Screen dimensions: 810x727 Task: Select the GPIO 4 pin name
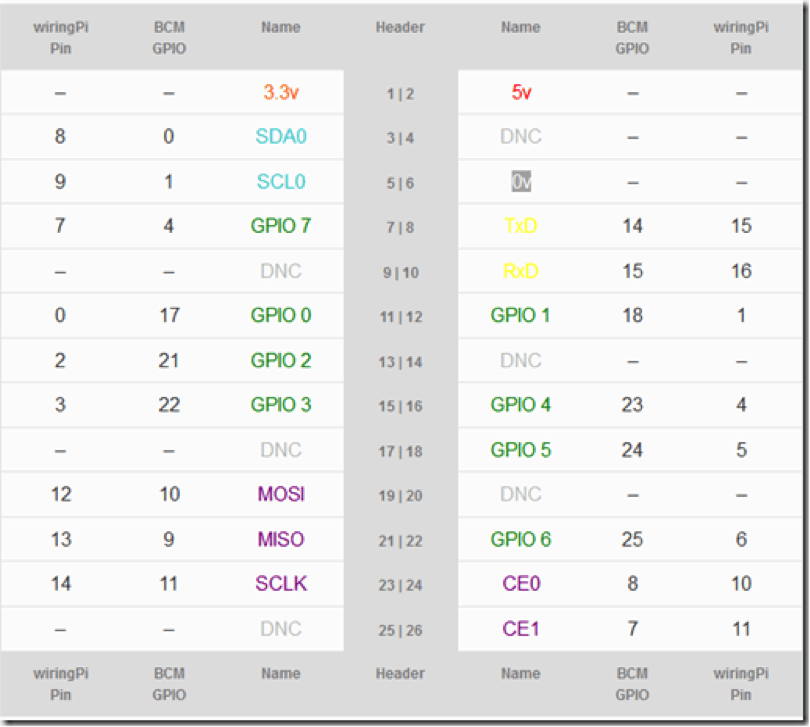521,405
